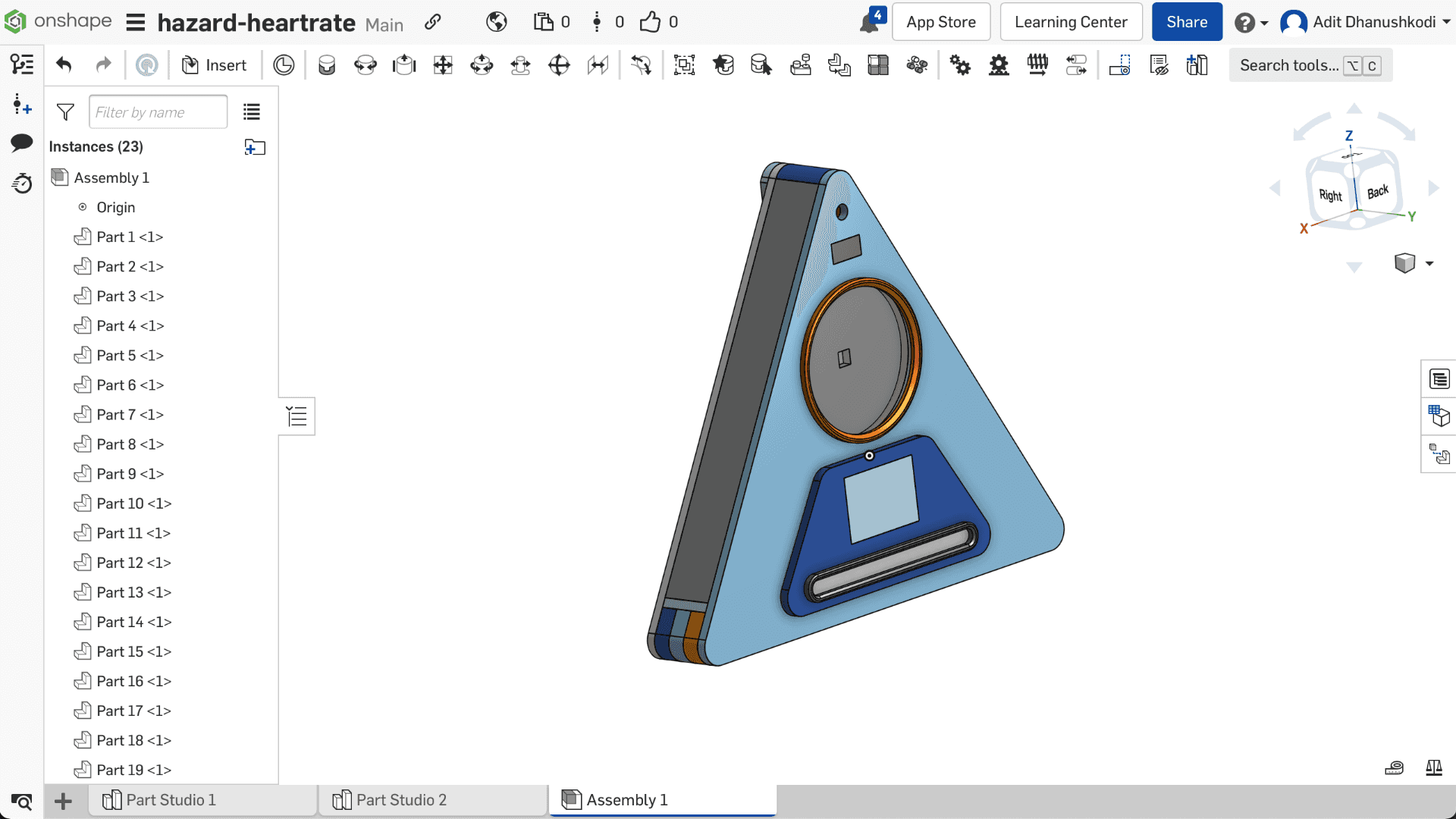The image size is (1456, 819).
Task: Toggle list view of instances
Action: (x=252, y=112)
